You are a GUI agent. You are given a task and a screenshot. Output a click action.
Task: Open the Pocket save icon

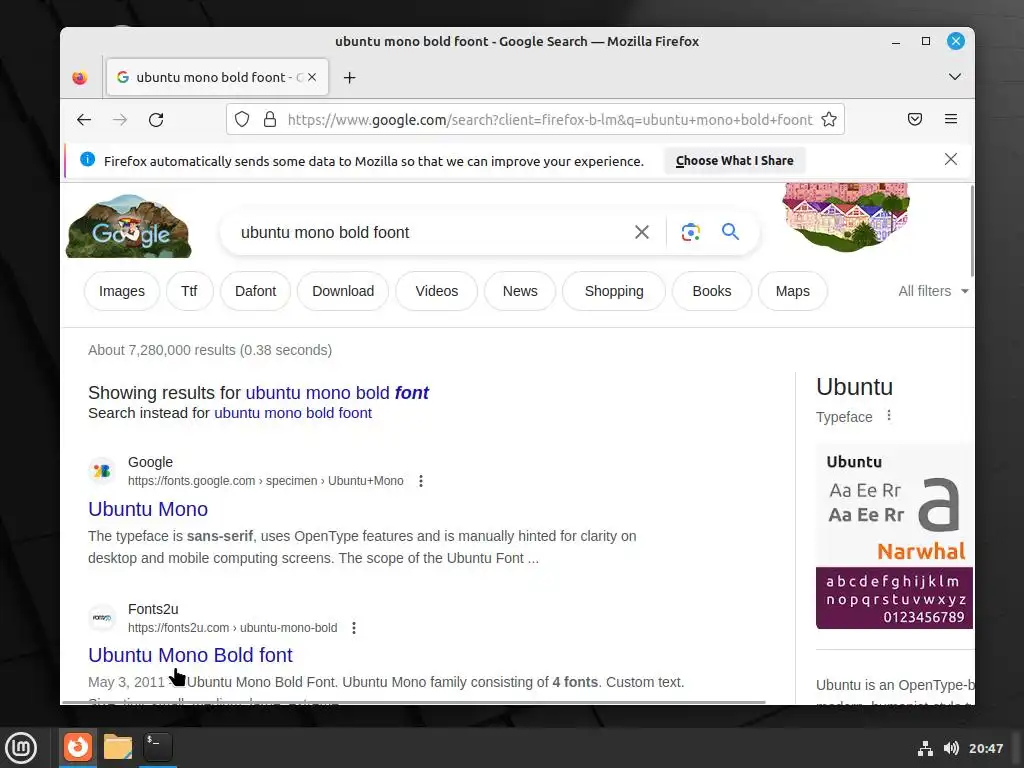(x=915, y=119)
